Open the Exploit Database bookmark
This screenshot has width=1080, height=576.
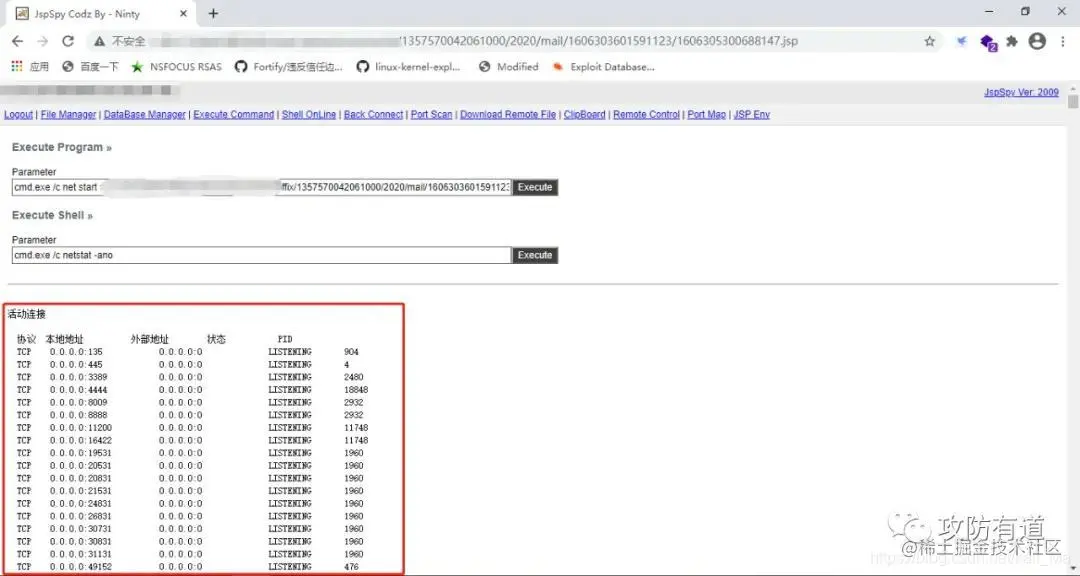point(603,67)
